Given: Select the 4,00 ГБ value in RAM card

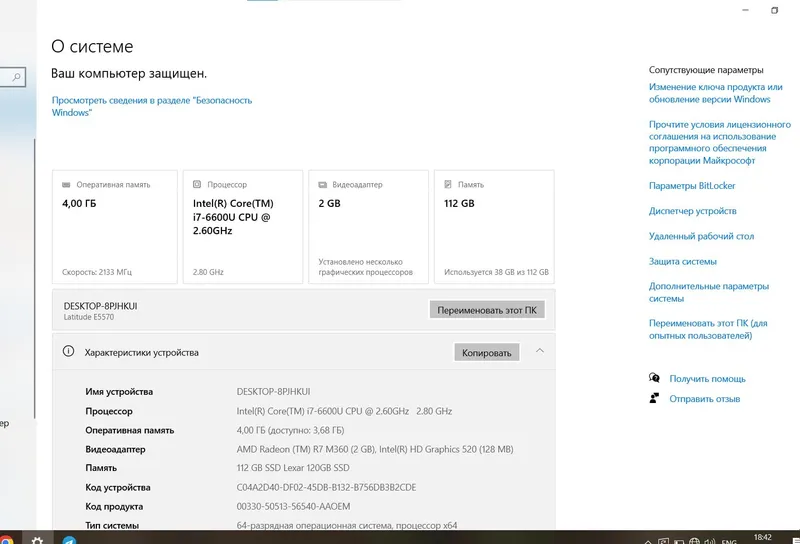Looking at the screenshot, I should [79, 203].
